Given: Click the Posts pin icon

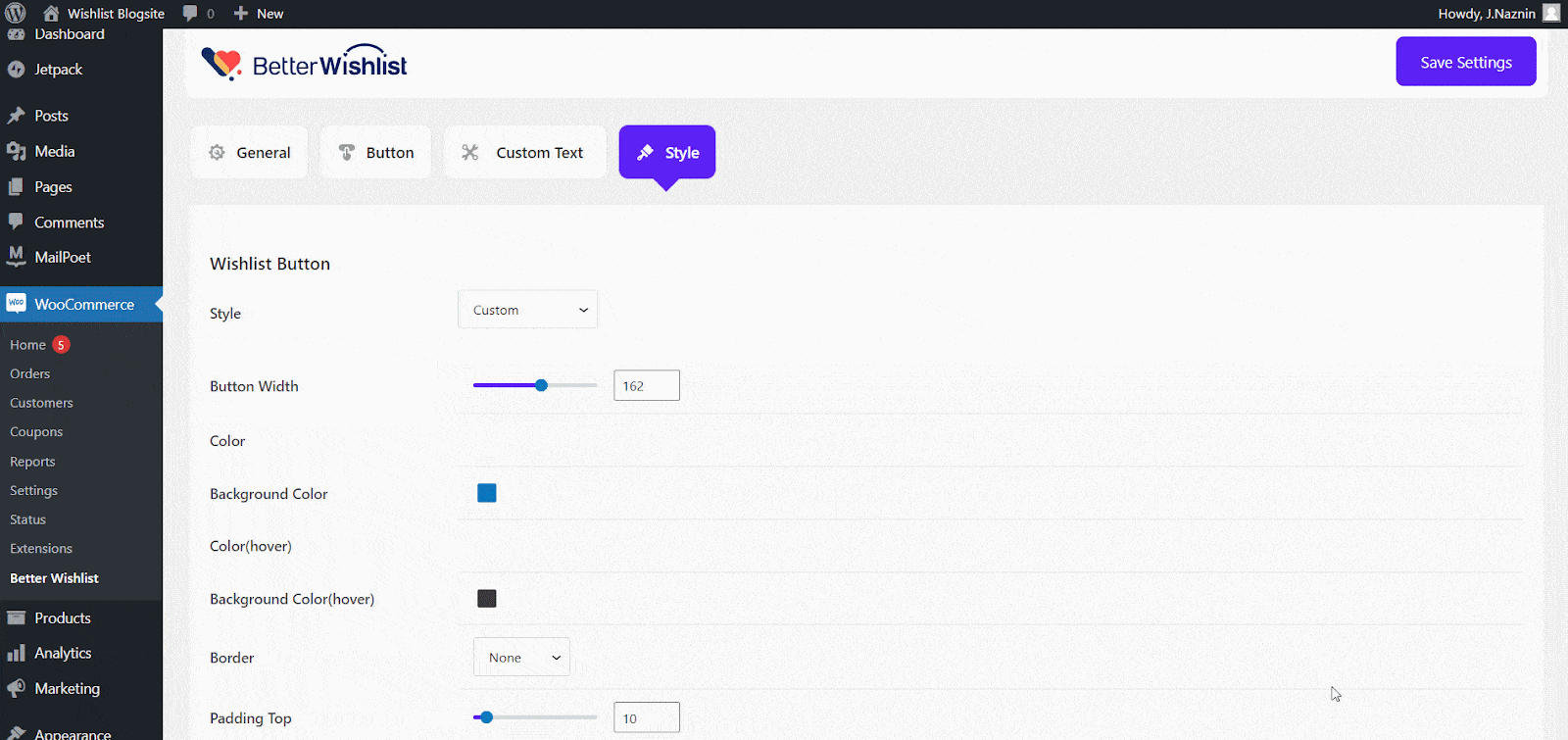Looking at the screenshot, I should point(16,116).
